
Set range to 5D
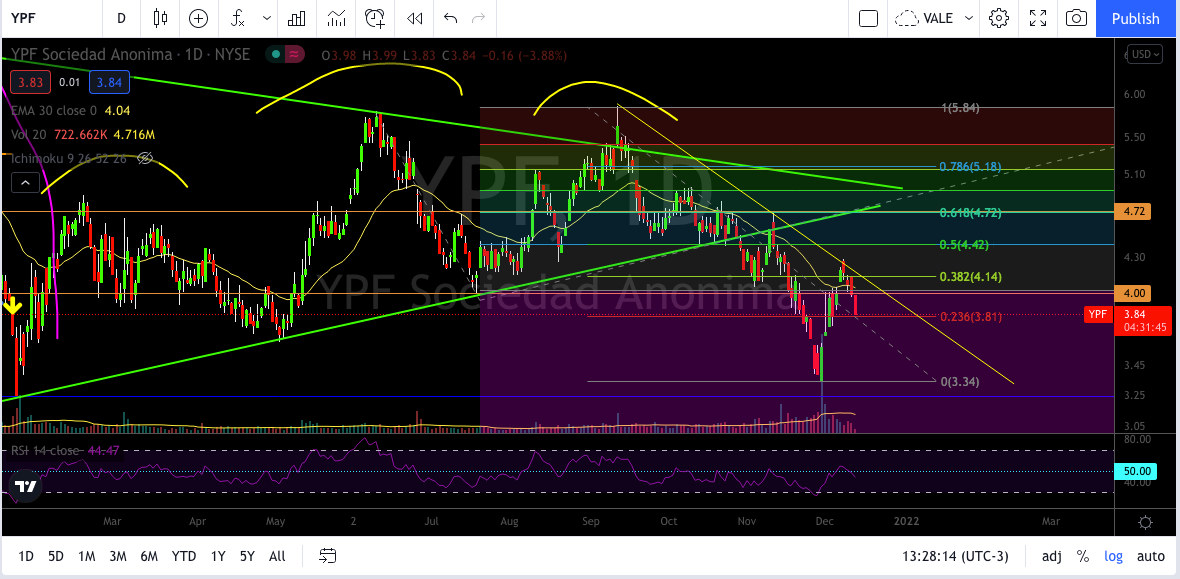[56, 556]
